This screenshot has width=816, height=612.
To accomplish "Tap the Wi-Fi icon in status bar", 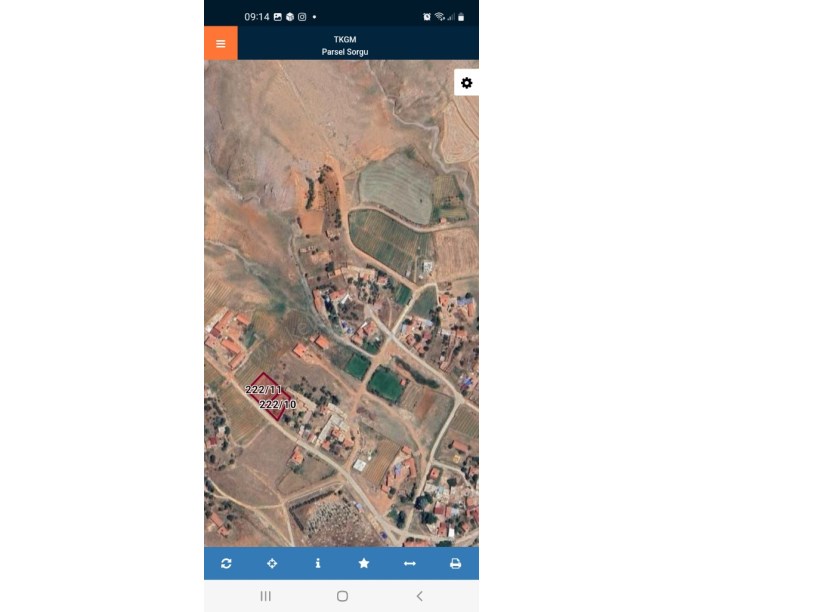I will pyautogui.click(x=440, y=17).
